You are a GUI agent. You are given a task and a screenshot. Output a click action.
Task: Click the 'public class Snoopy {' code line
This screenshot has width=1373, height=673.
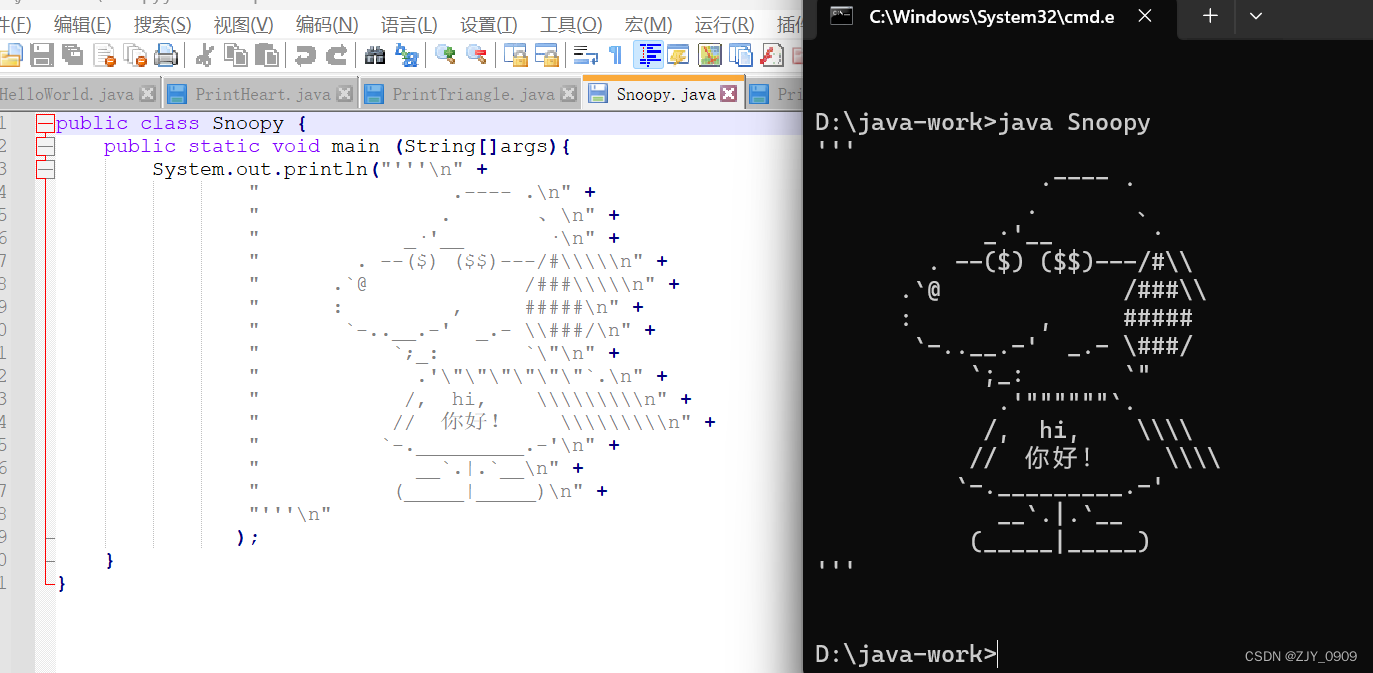pos(181,124)
